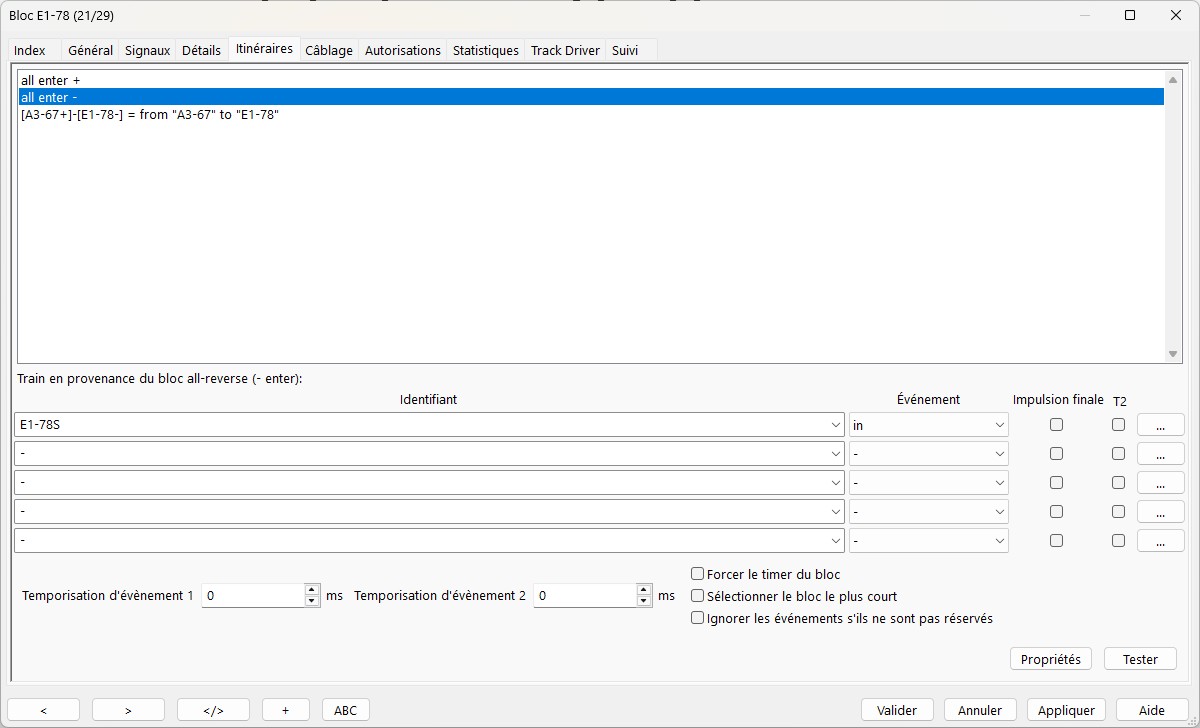Click the Tester button
Image resolution: width=1200 pixels, height=728 pixels.
(x=1140, y=660)
